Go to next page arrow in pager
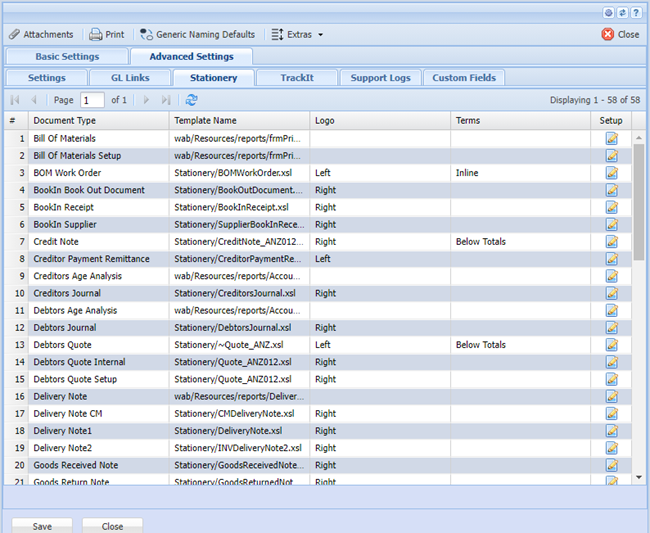Screen dimensions: 650x533 point(146,100)
